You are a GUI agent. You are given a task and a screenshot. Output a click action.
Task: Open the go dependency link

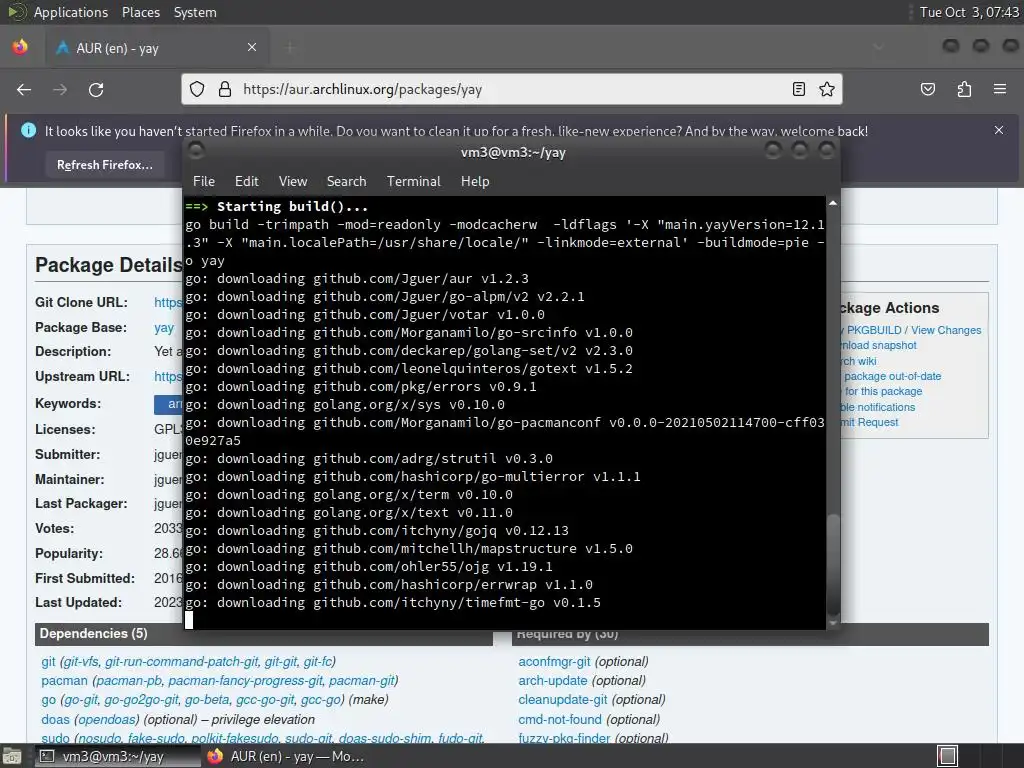(48, 699)
